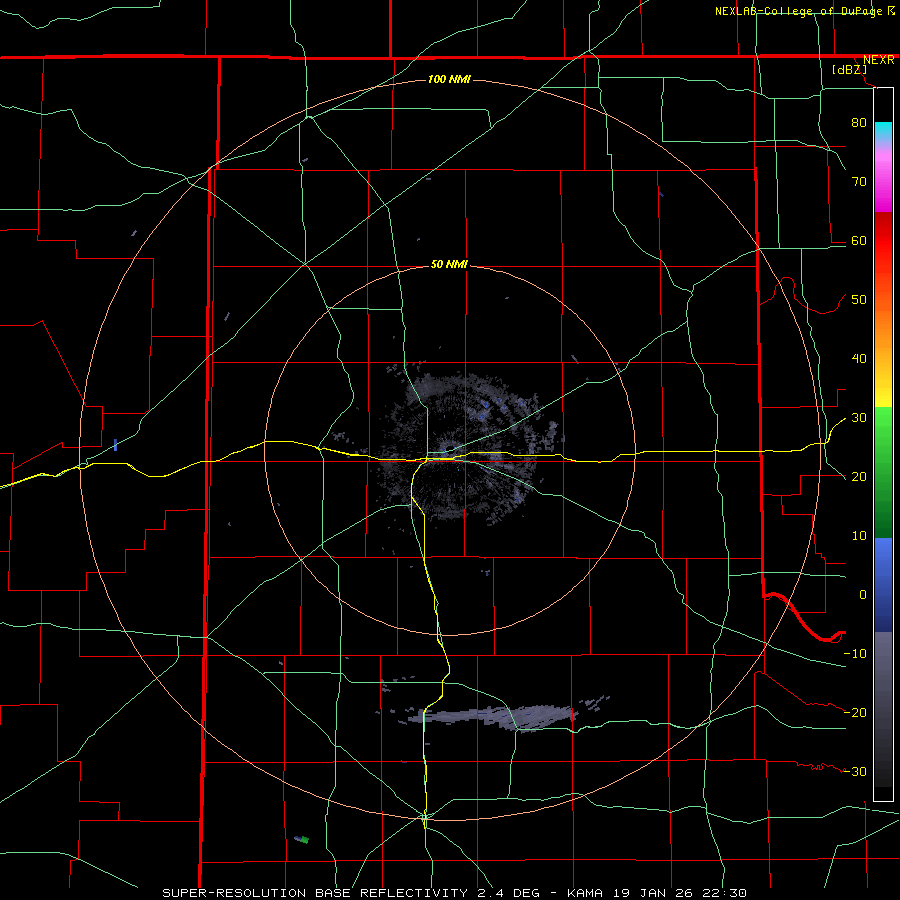900x900 pixels.
Task: Click the -30 value on color scale
Action: 855,771
